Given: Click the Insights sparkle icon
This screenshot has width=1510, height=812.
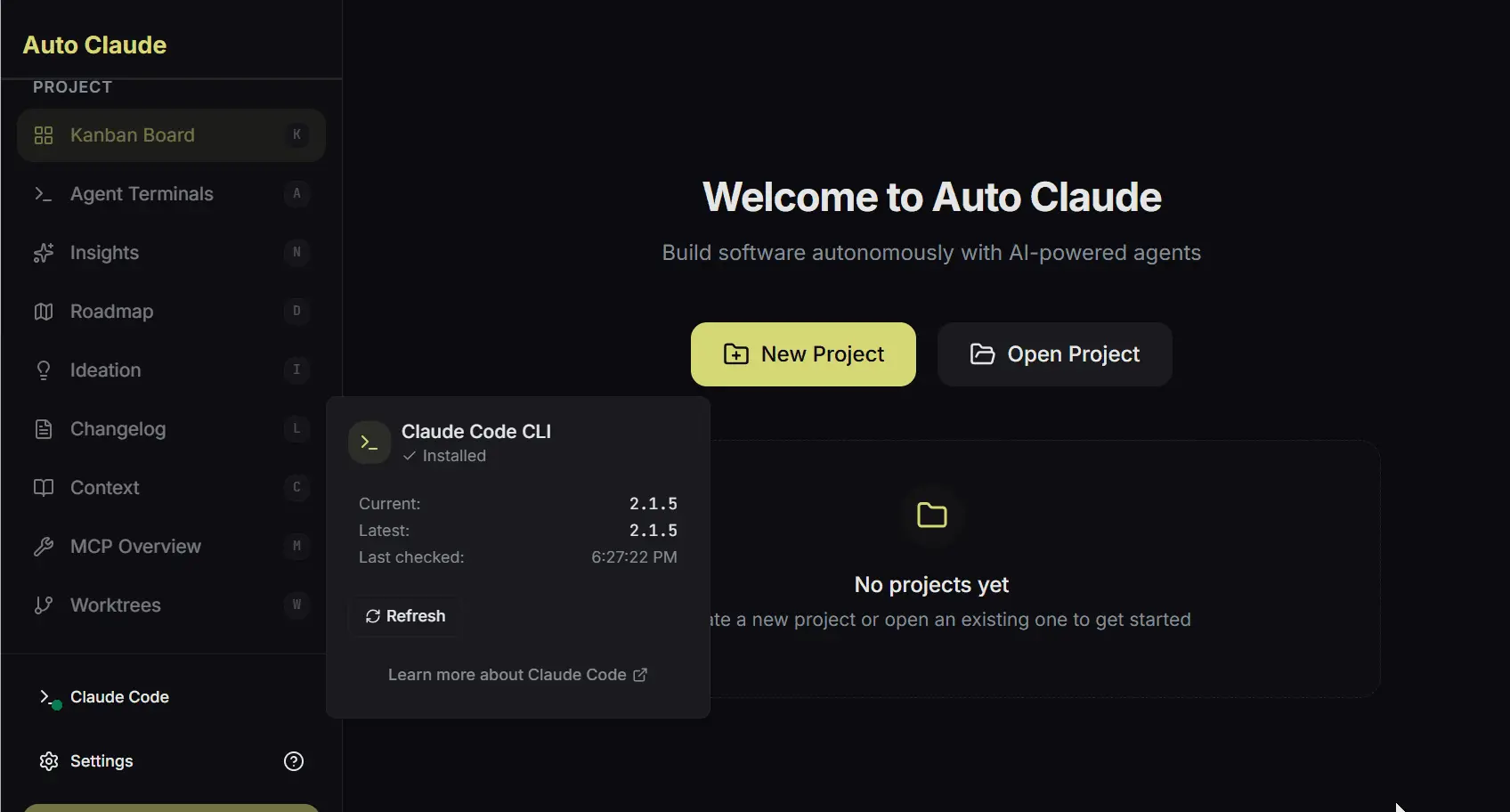Looking at the screenshot, I should (44, 253).
